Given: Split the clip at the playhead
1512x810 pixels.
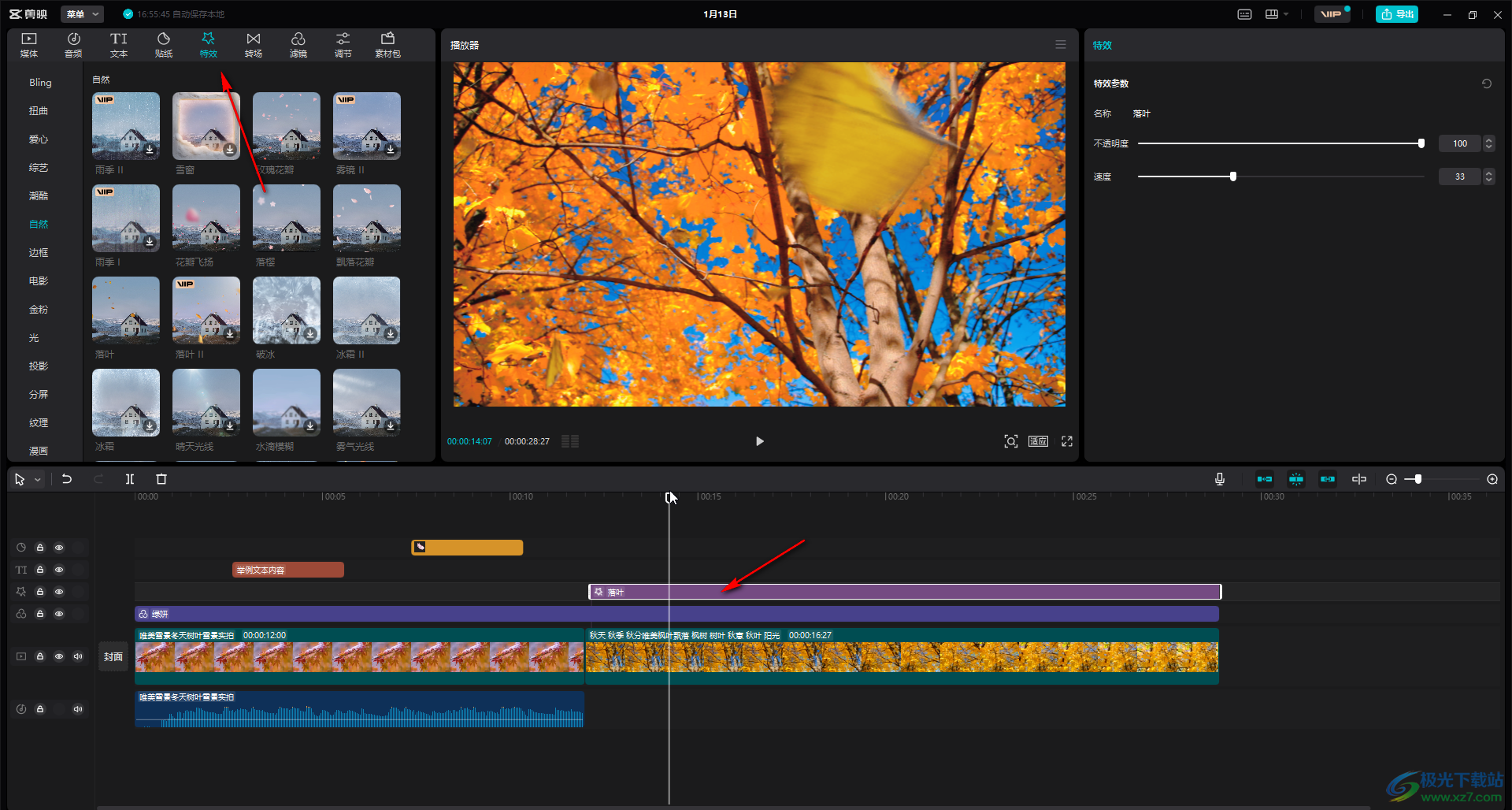Looking at the screenshot, I should point(130,479).
